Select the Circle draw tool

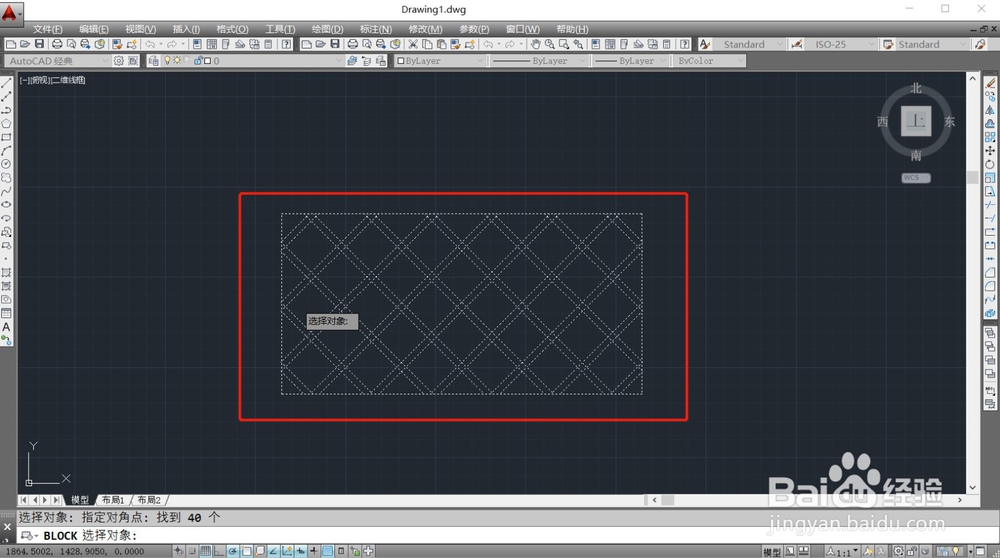(6, 164)
